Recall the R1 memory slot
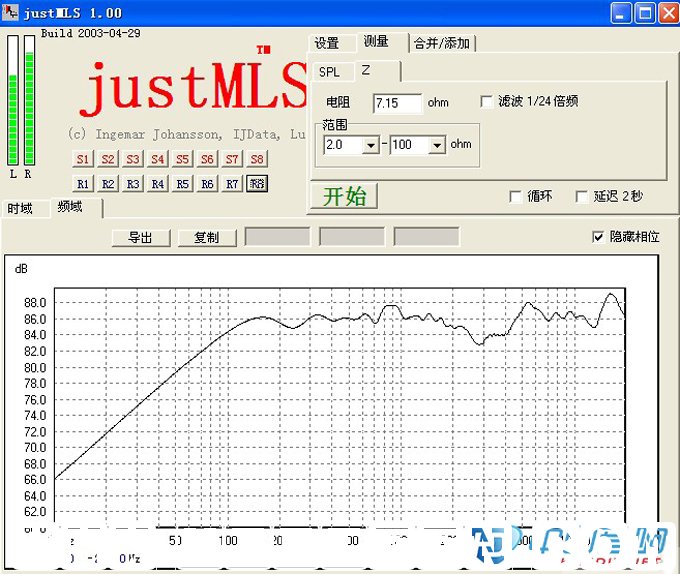680x574 pixels. (x=83, y=184)
